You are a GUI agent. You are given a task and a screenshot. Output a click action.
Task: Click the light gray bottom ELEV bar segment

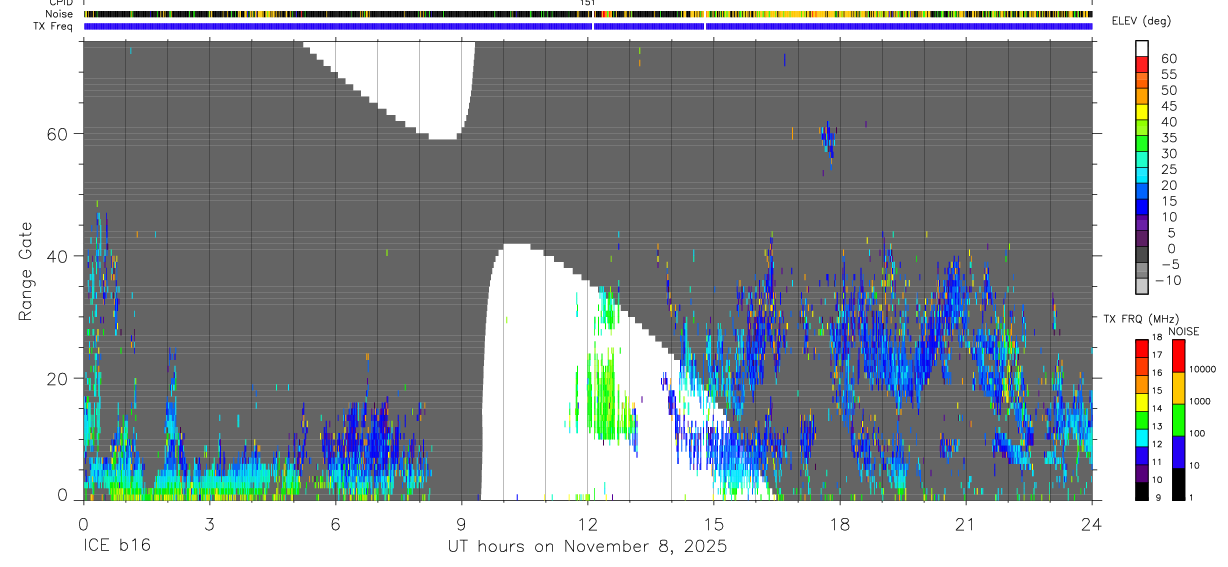1143,288
